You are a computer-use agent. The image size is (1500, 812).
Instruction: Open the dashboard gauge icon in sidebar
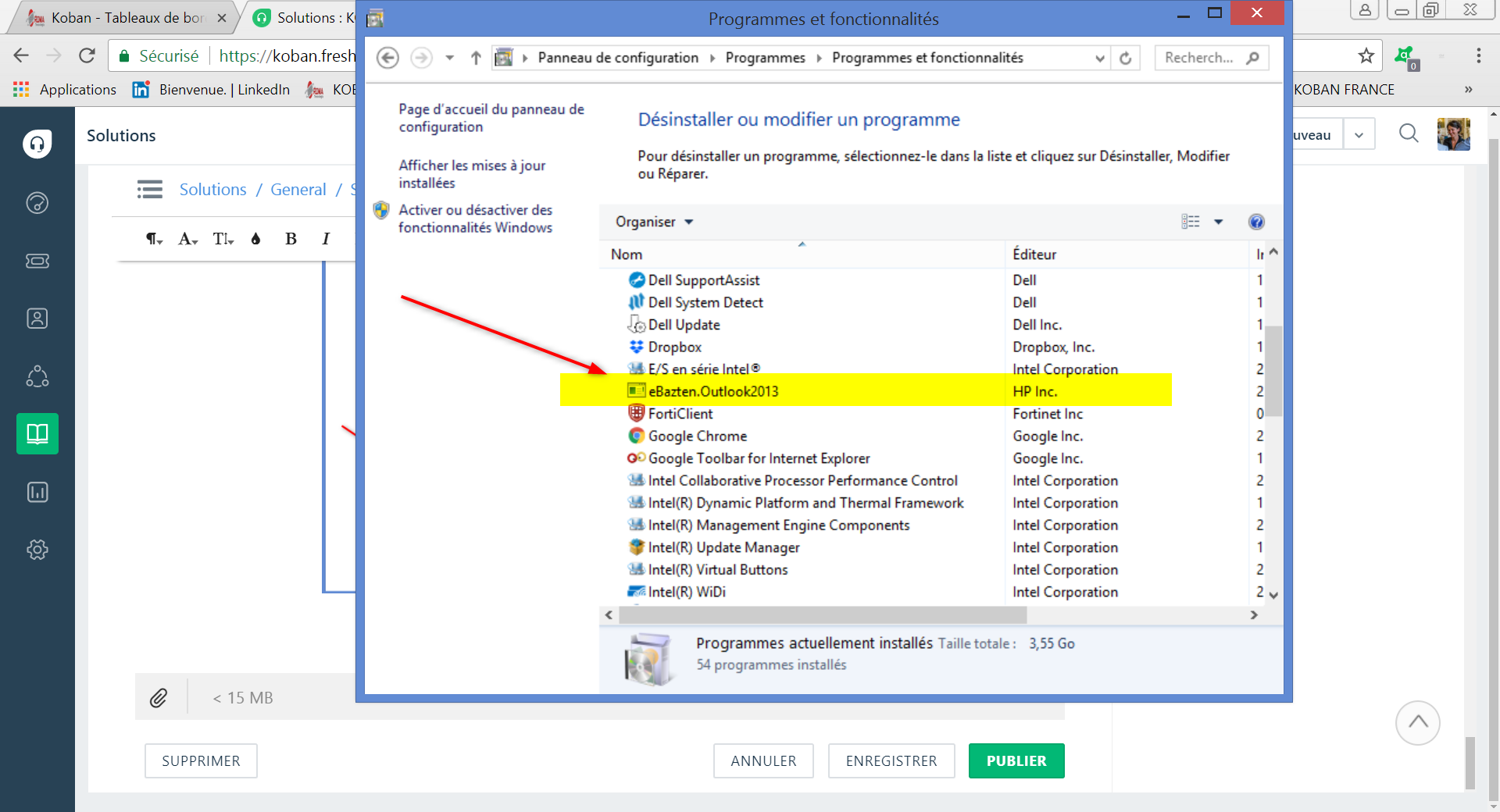[37, 203]
